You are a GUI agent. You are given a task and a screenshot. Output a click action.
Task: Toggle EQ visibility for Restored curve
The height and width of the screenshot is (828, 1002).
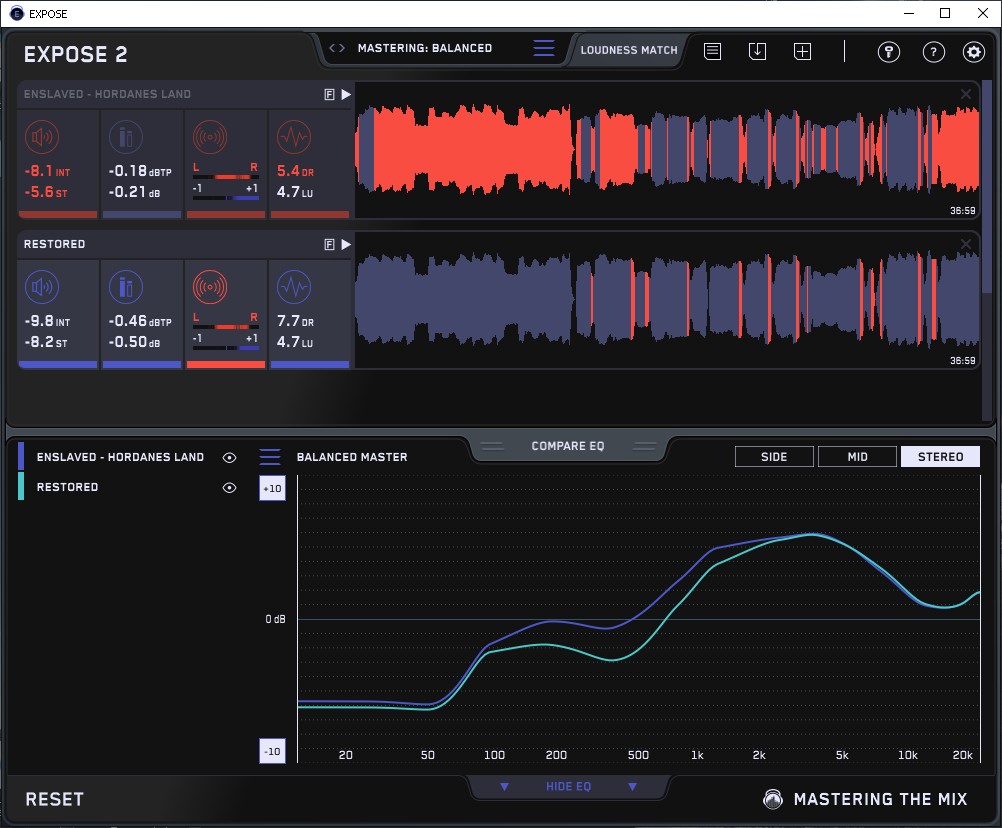[229, 487]
